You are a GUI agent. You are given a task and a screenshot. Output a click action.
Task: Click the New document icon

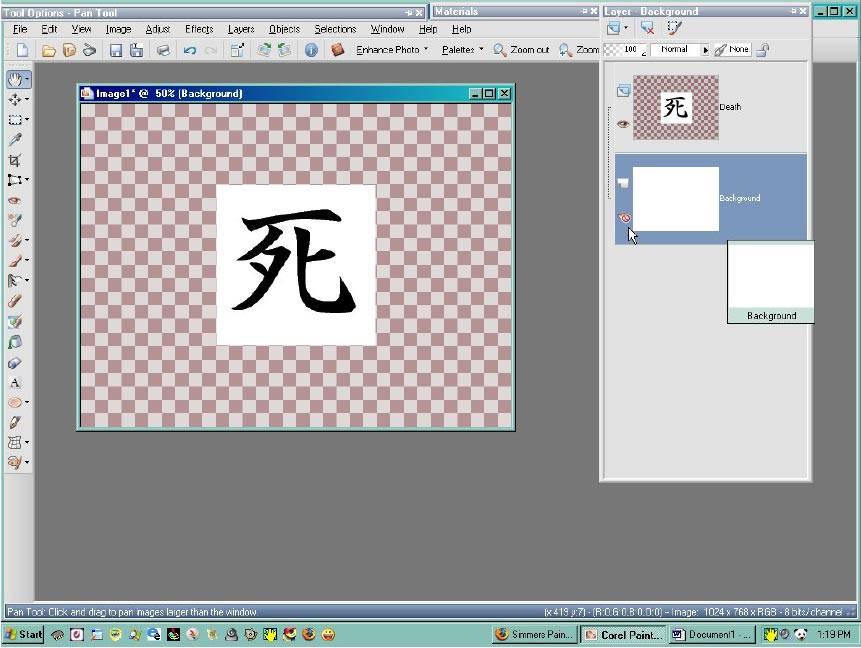point(23,50)
